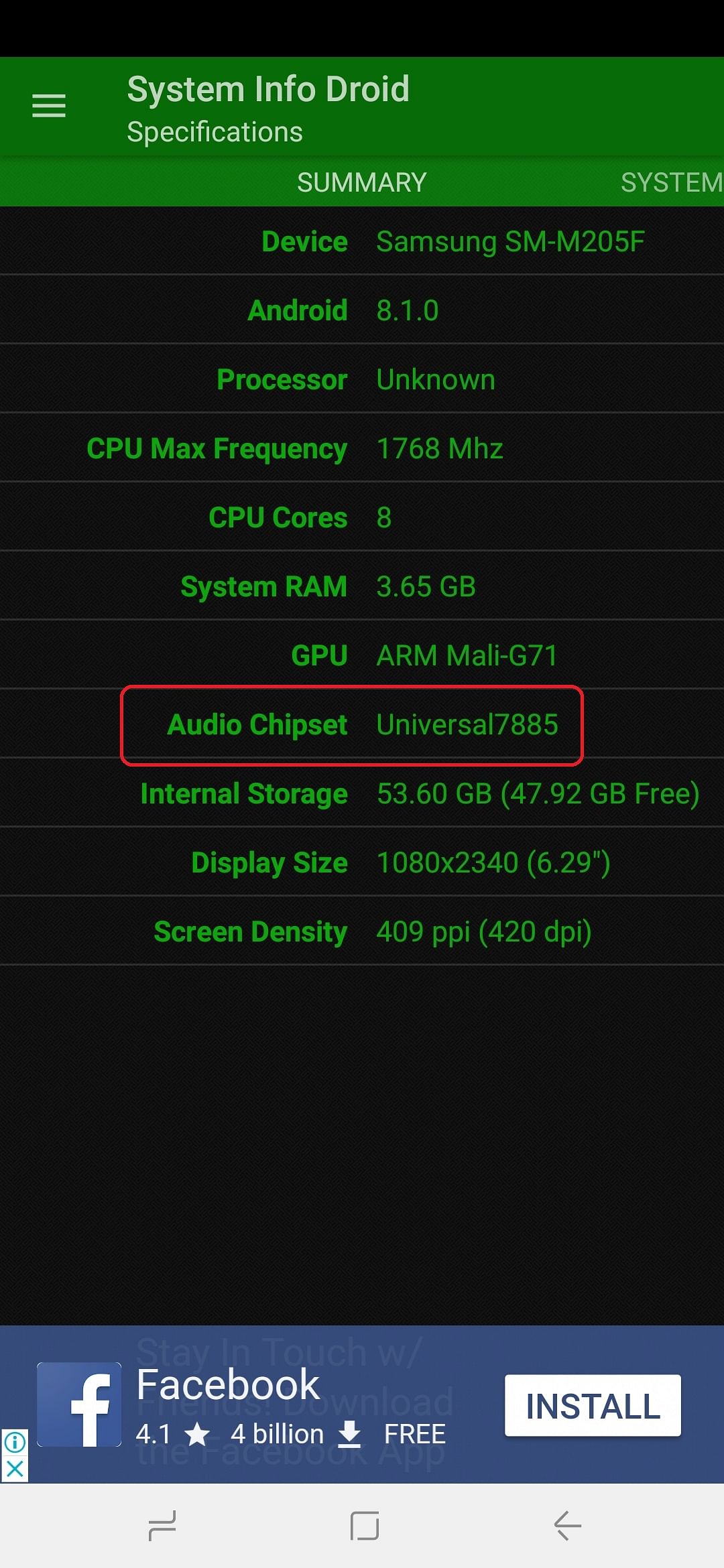
Task: Select the Internal Storage row
Action: click(x=362, y=793)
